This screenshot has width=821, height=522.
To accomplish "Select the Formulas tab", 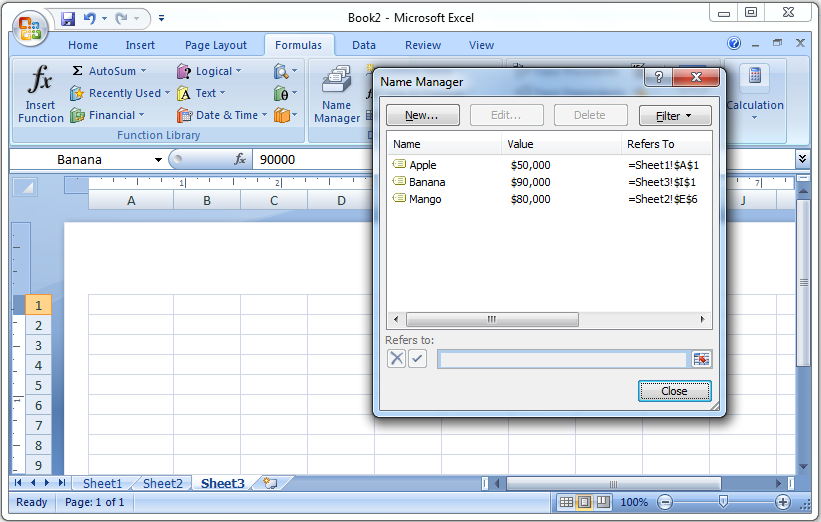I will pos(298,46).
